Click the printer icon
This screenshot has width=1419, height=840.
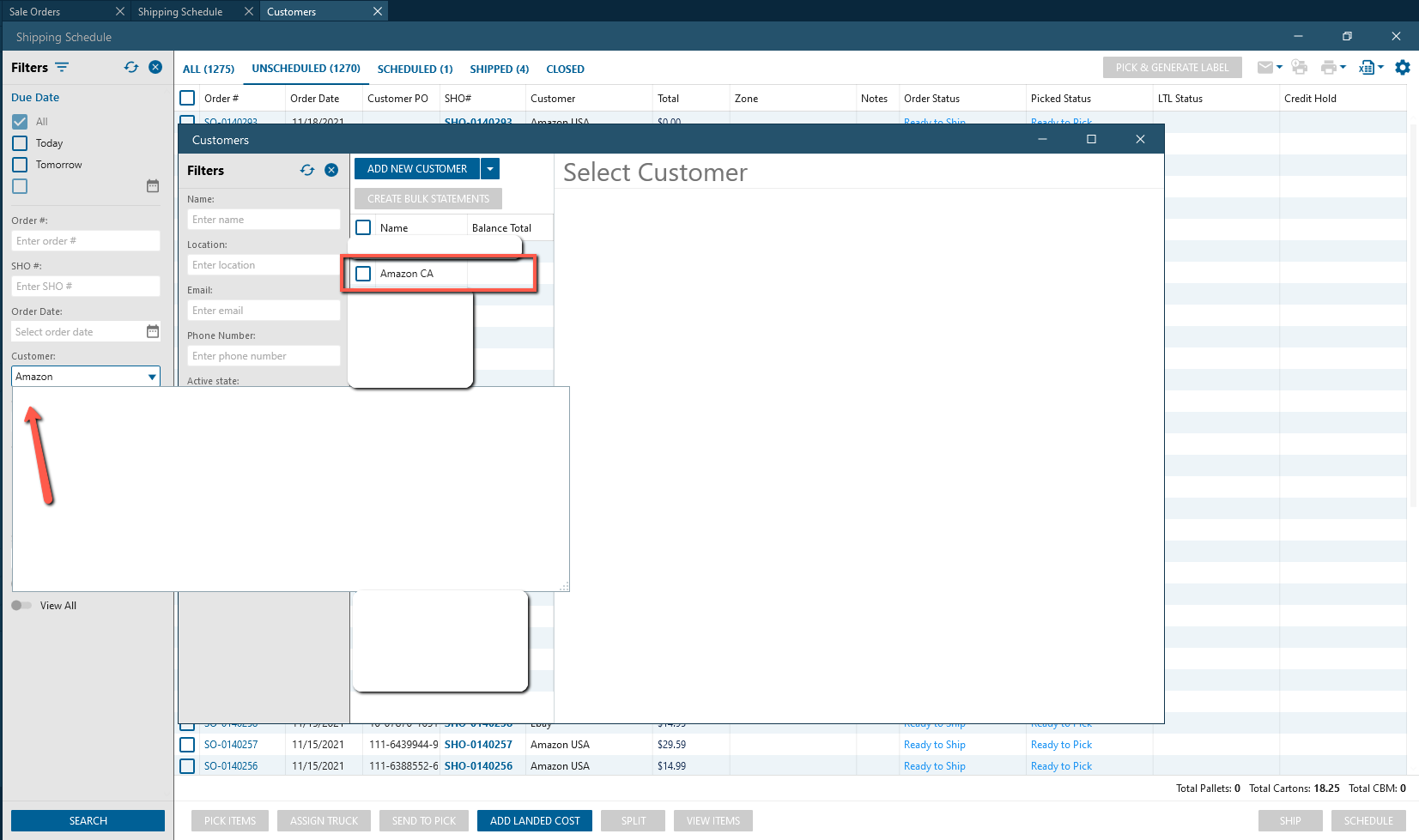[1329, 67]
